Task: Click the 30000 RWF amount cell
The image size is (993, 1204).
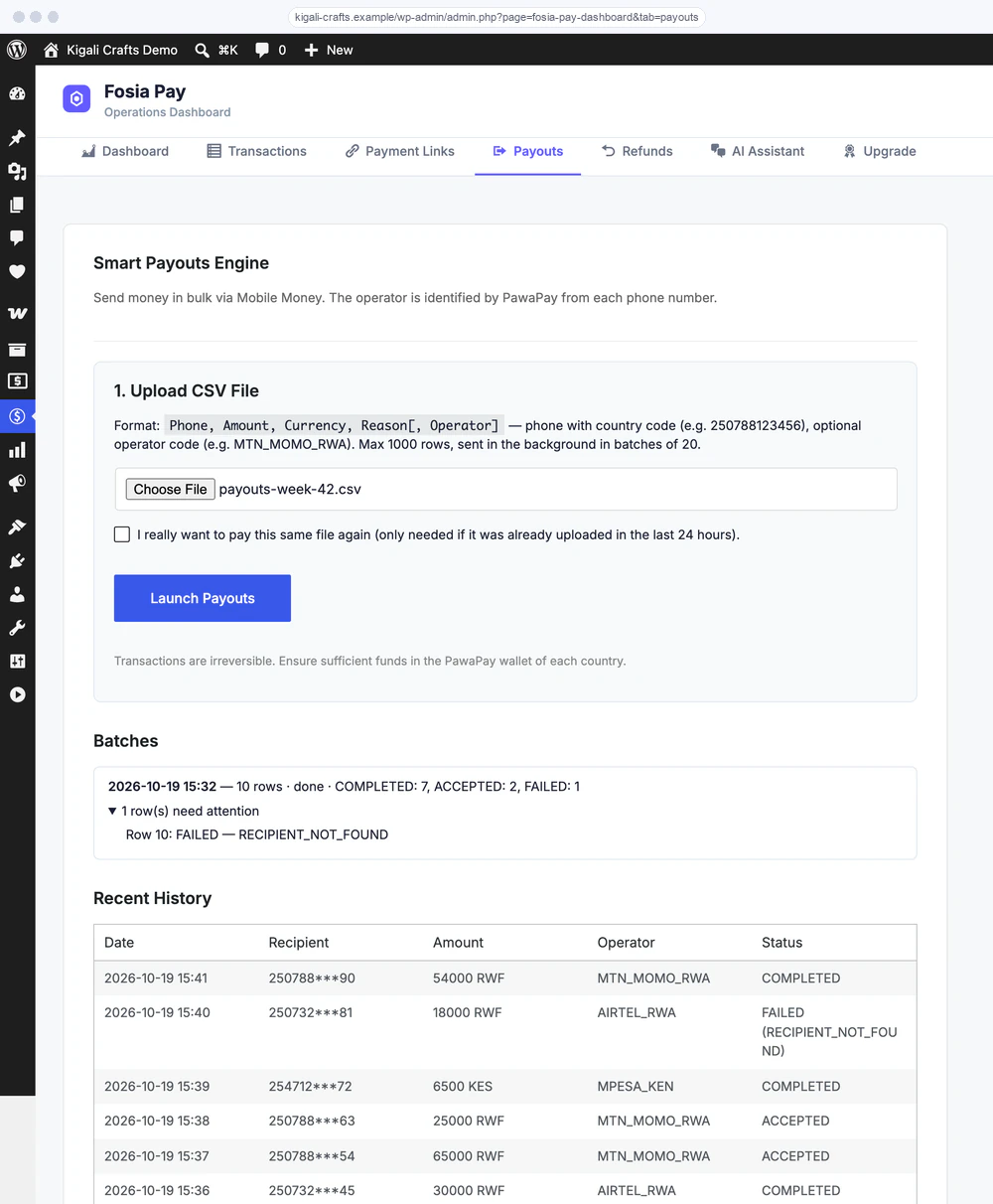Action: [469, 1191]
